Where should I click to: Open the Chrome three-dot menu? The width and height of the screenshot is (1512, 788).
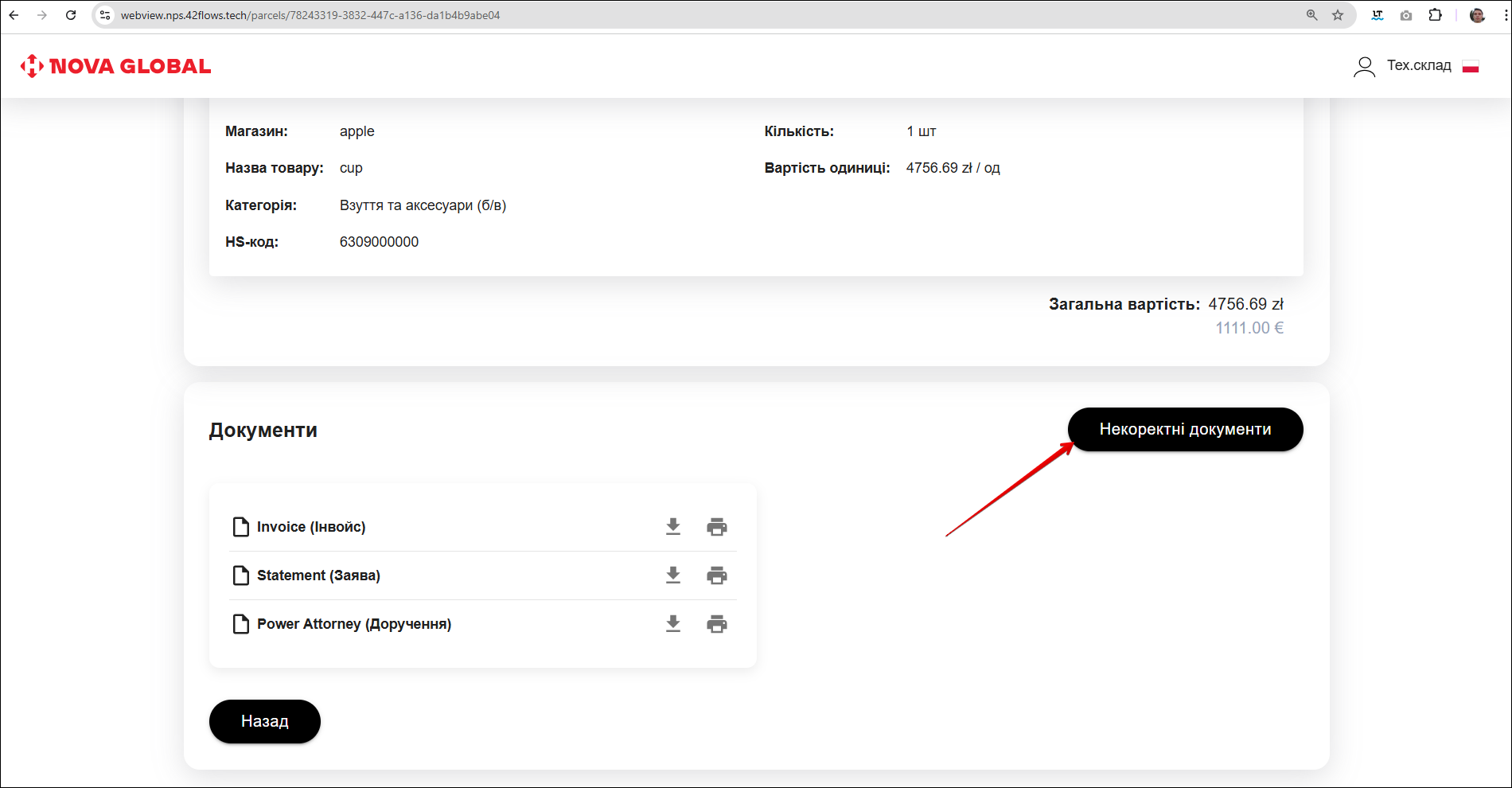(x=1505, y=15)
